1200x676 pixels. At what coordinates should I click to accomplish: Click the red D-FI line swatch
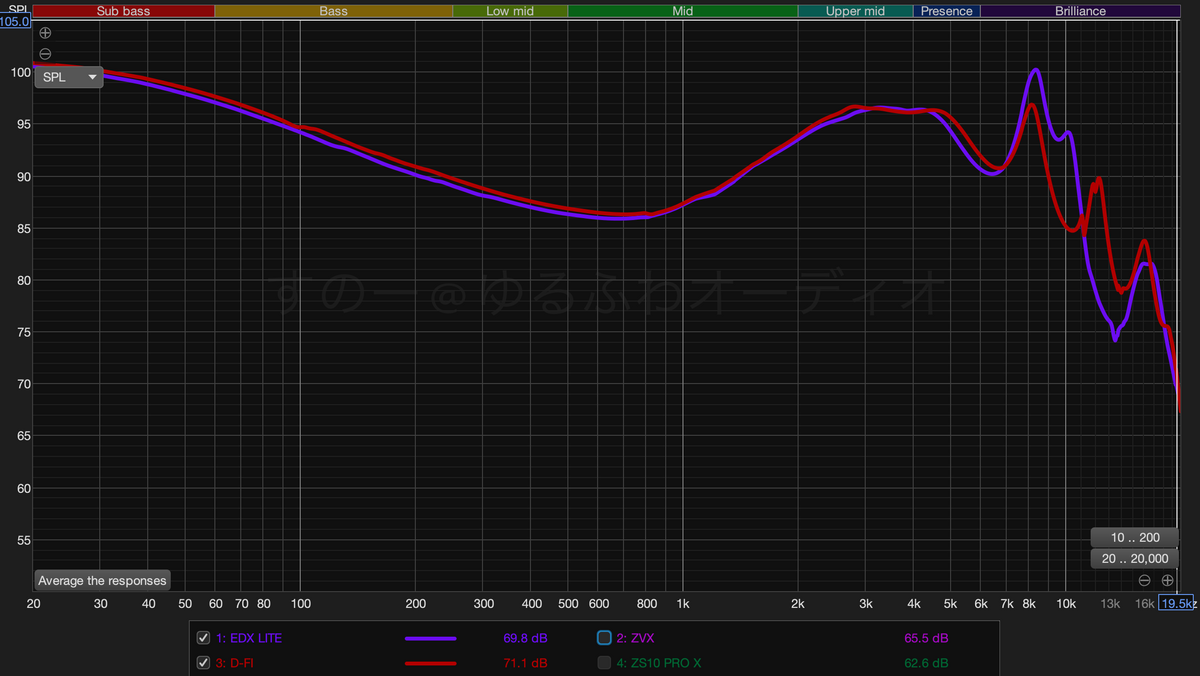tap(430, 663)
